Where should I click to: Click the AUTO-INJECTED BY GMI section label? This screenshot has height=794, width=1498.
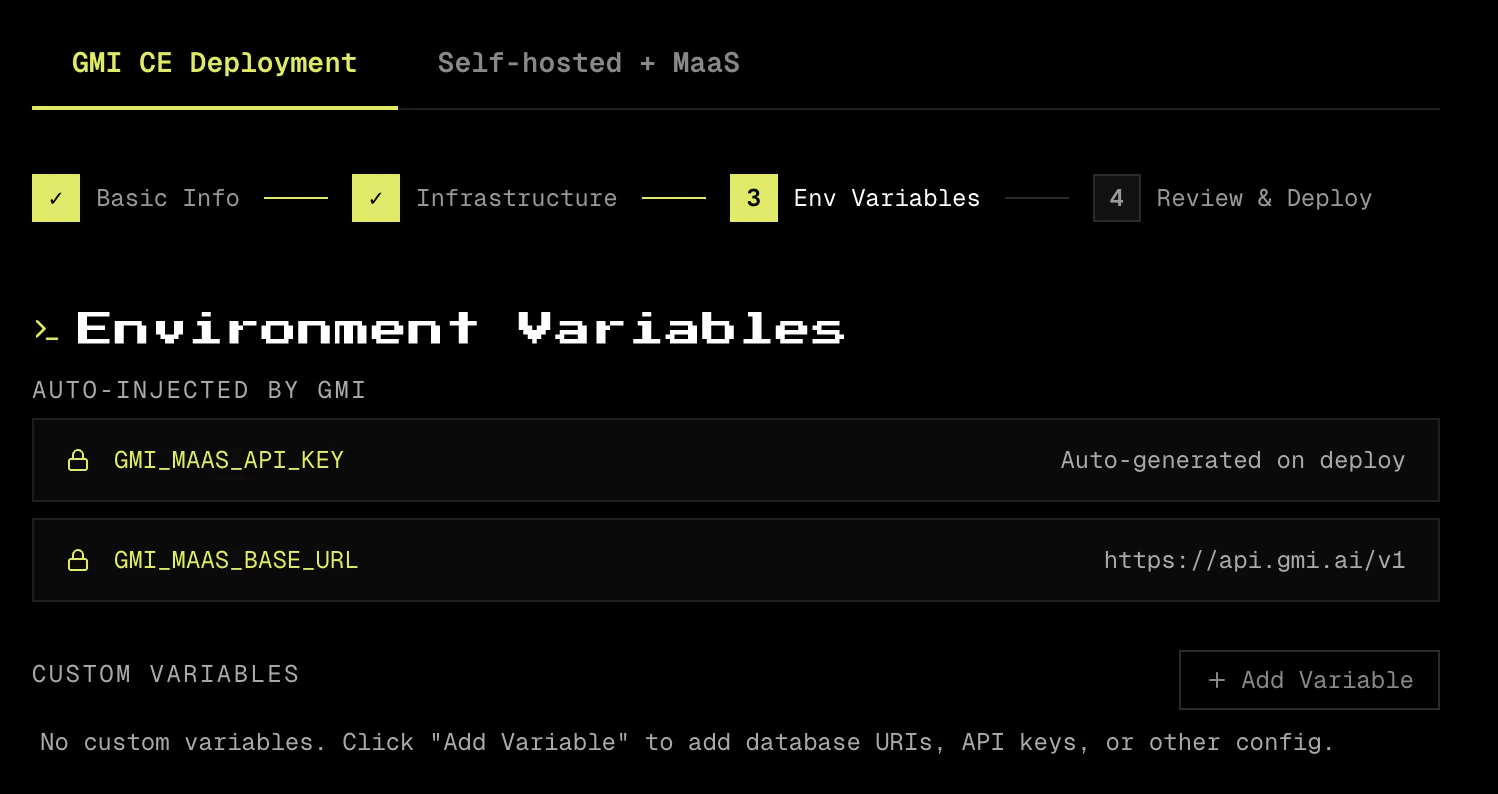coord(200,390)
